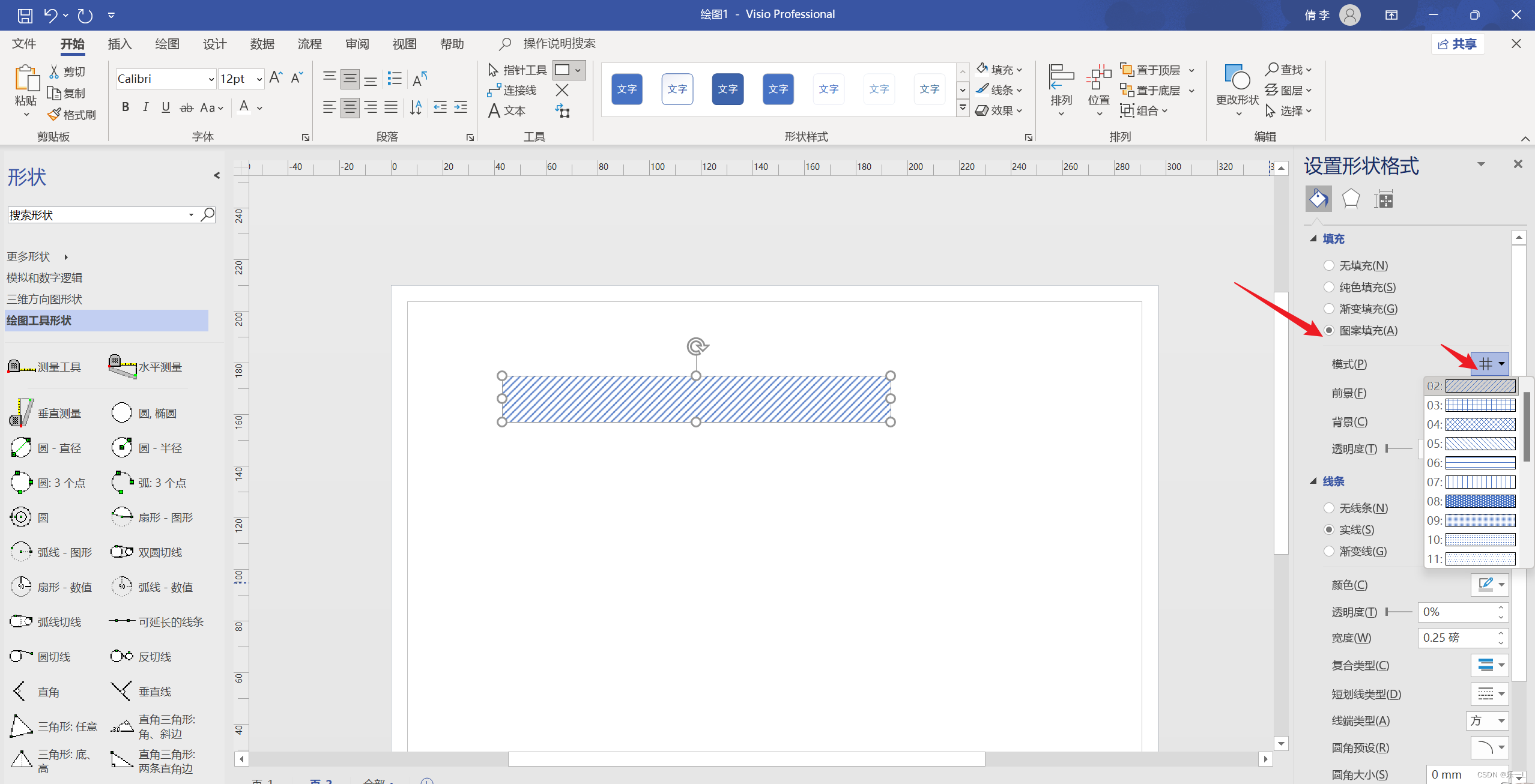Select the No fill (无填充) radio button
The height and width of the screenshot is (784, 1535).
pyautogui.click(x=1329, y=265)
